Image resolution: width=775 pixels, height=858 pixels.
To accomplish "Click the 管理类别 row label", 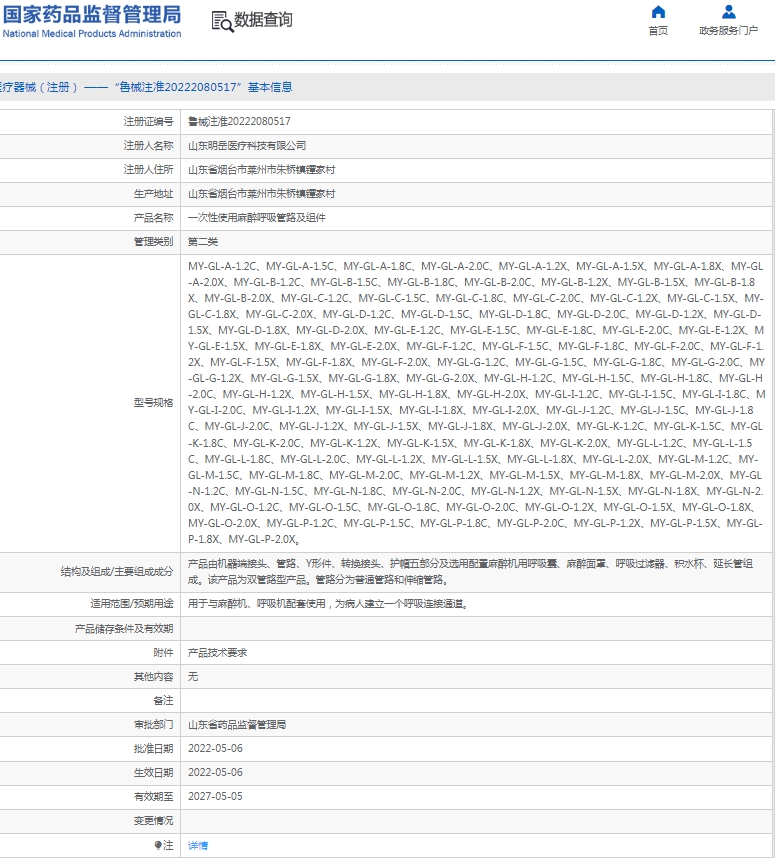I will [x=153, y=241].
